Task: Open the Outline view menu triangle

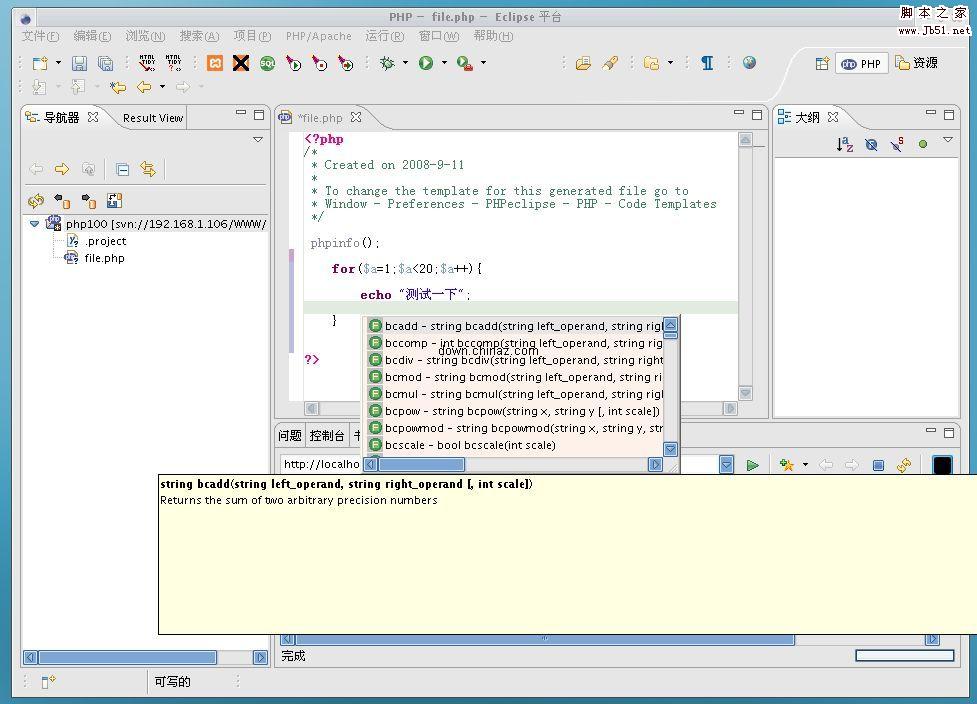Action: tap(948, 140)
